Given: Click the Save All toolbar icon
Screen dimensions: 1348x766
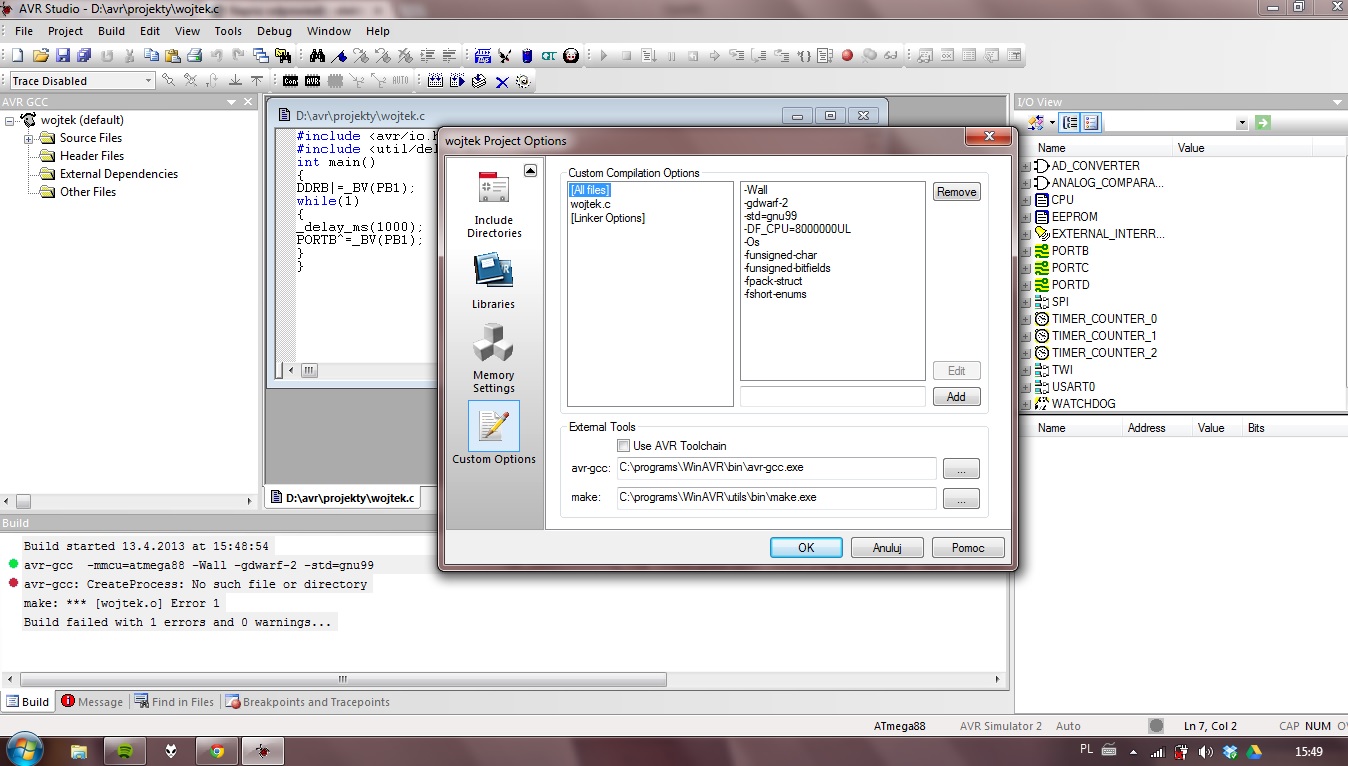Looking at the screenshot, I should click(x=84, y=56).
